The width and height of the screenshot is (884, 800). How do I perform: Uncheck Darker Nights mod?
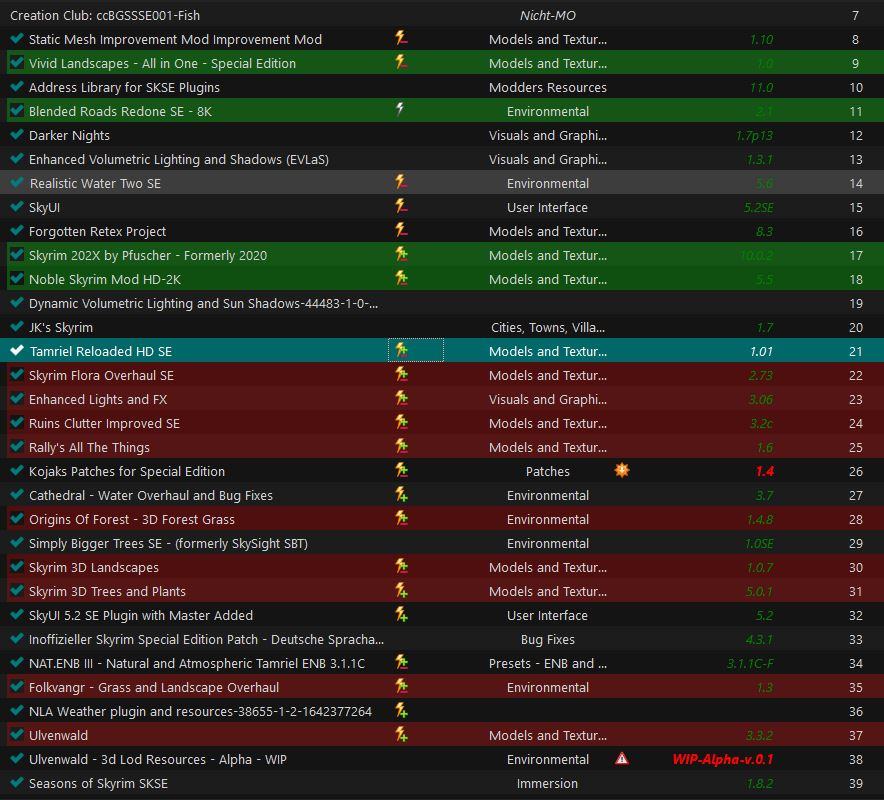click(x=17, y=134)
